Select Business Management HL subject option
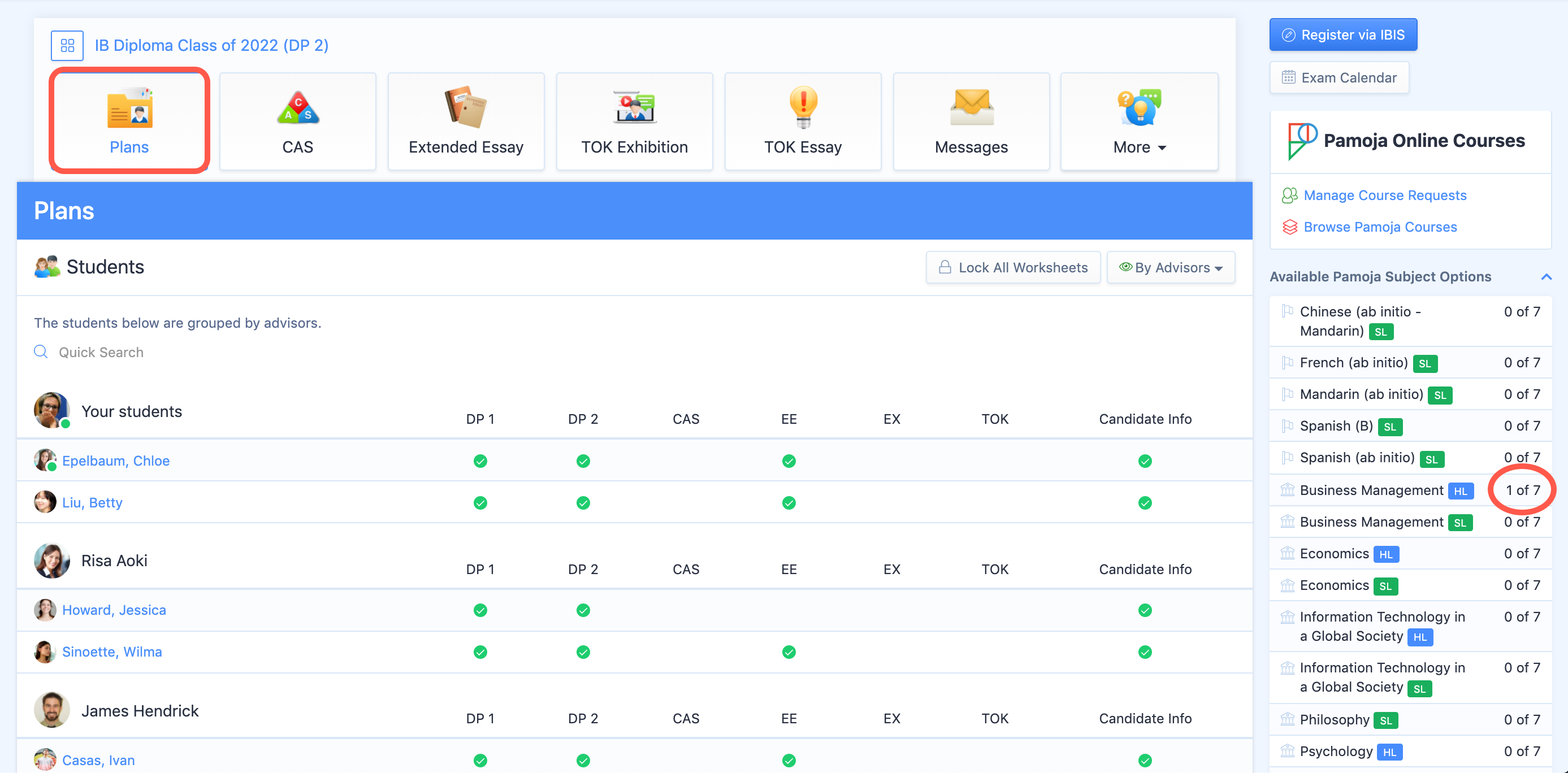 1371,490
